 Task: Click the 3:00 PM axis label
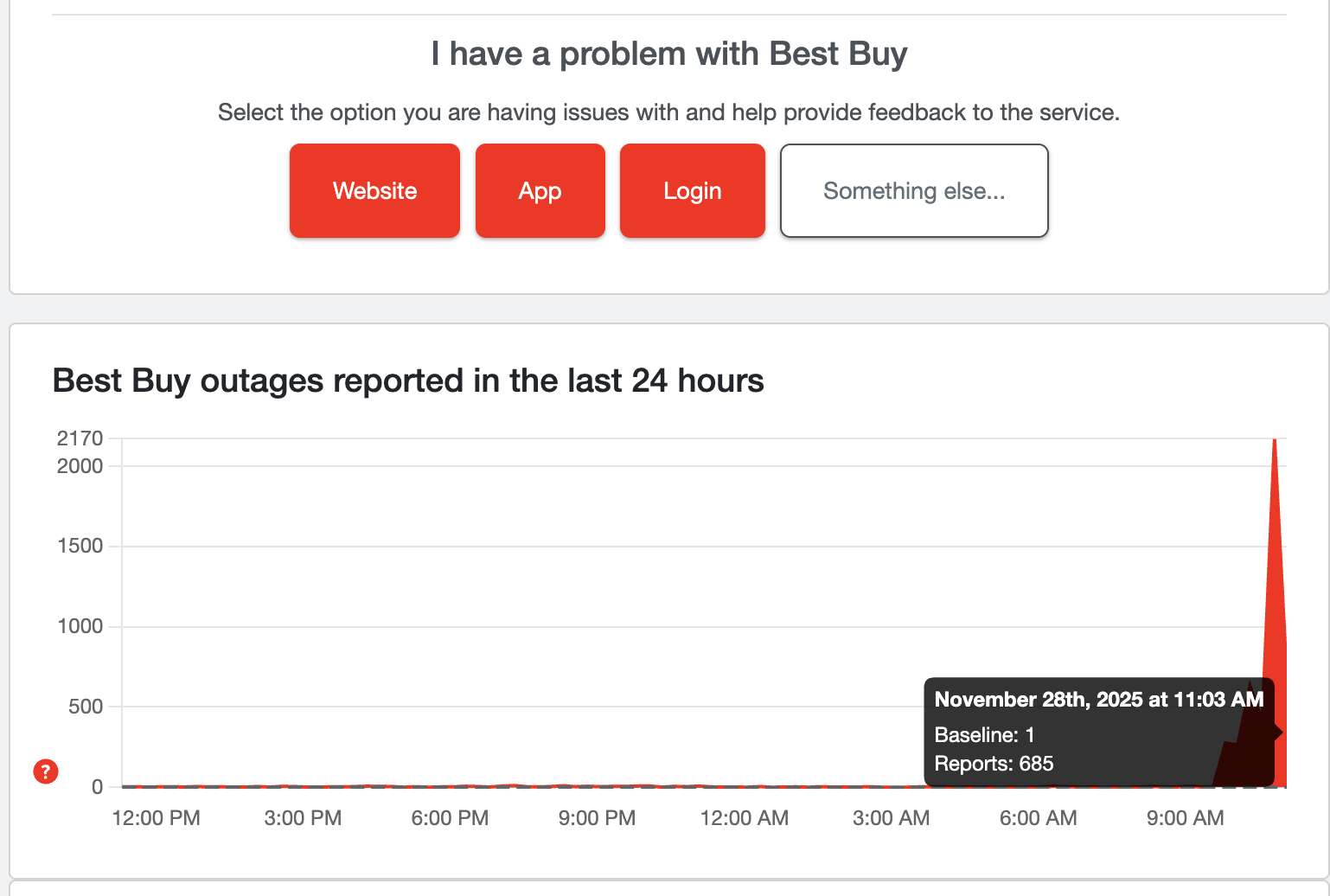[303, 817]
